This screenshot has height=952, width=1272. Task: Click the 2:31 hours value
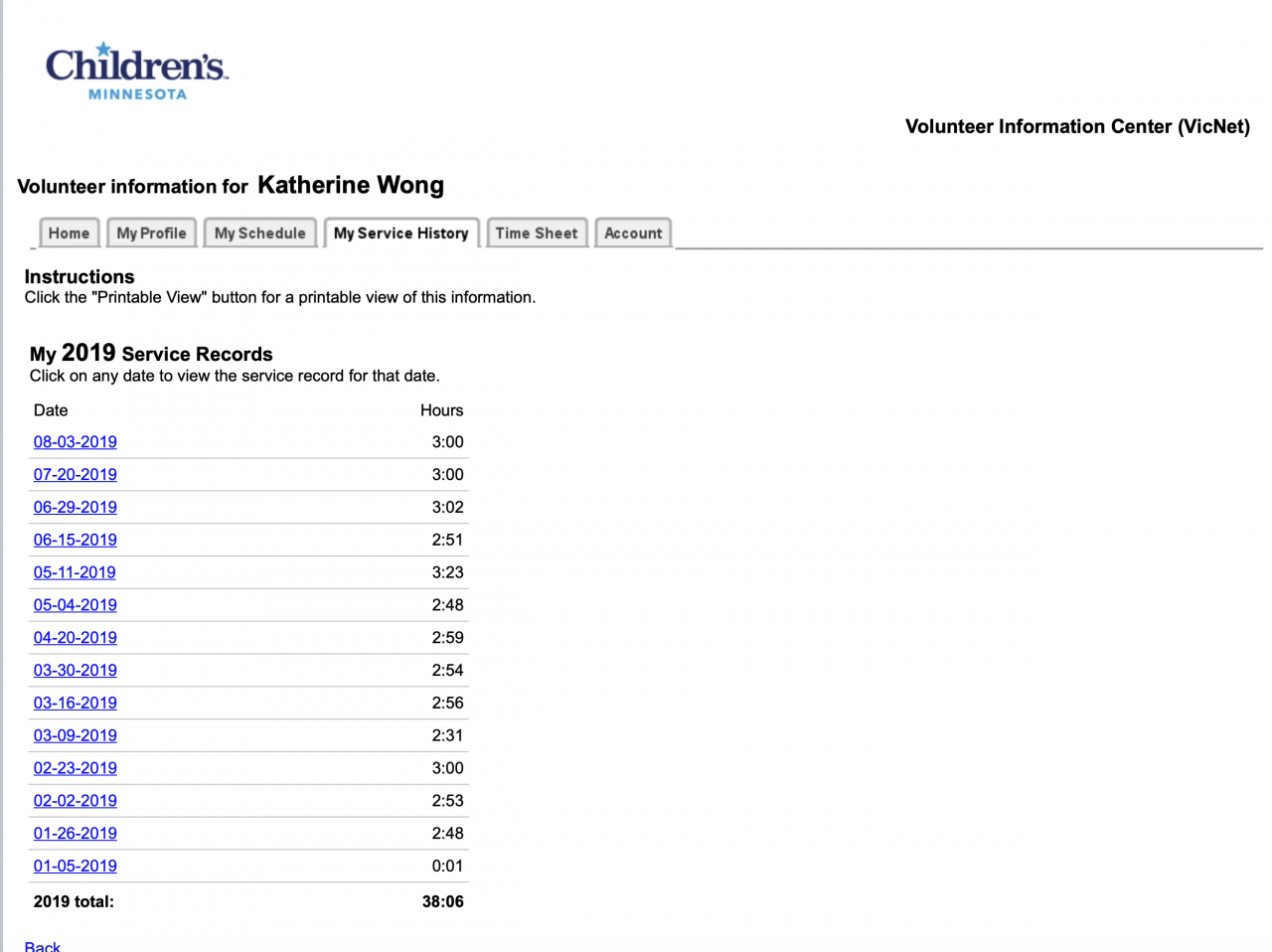point(448,735)
